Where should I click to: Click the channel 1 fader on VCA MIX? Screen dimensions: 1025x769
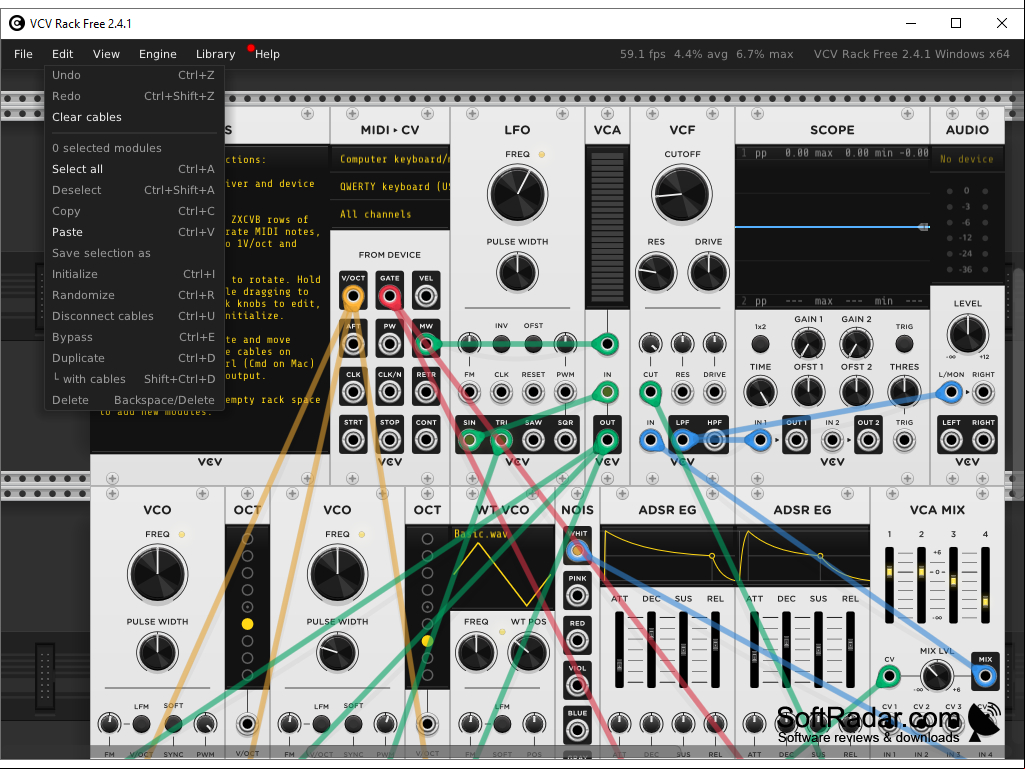889,585
